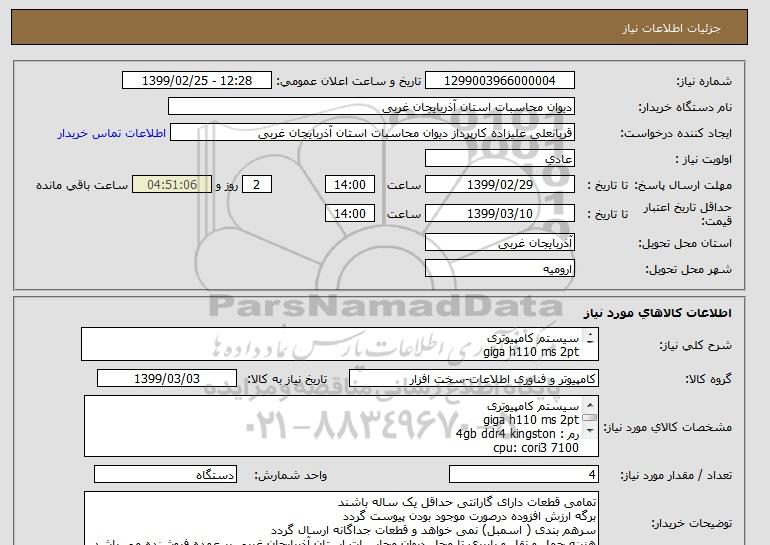Click the goods need date 1399/03/03

coord(167,379)
